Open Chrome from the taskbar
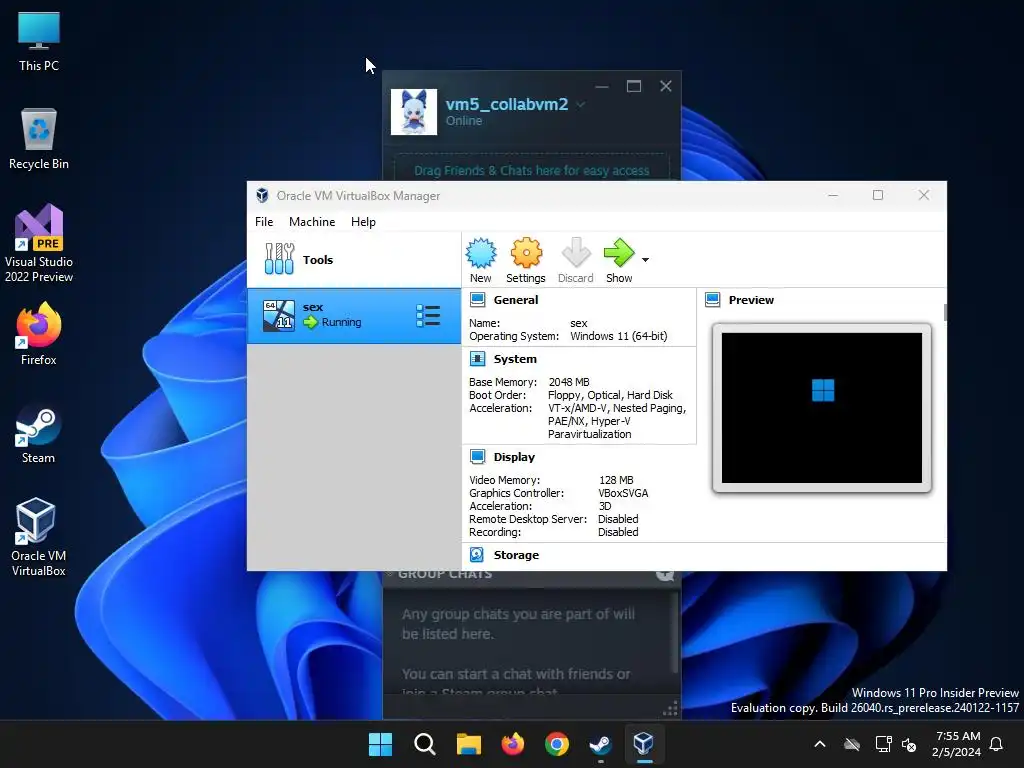Image resolution: width=1024 pixels, height=768 pixels. pos(556,744)
